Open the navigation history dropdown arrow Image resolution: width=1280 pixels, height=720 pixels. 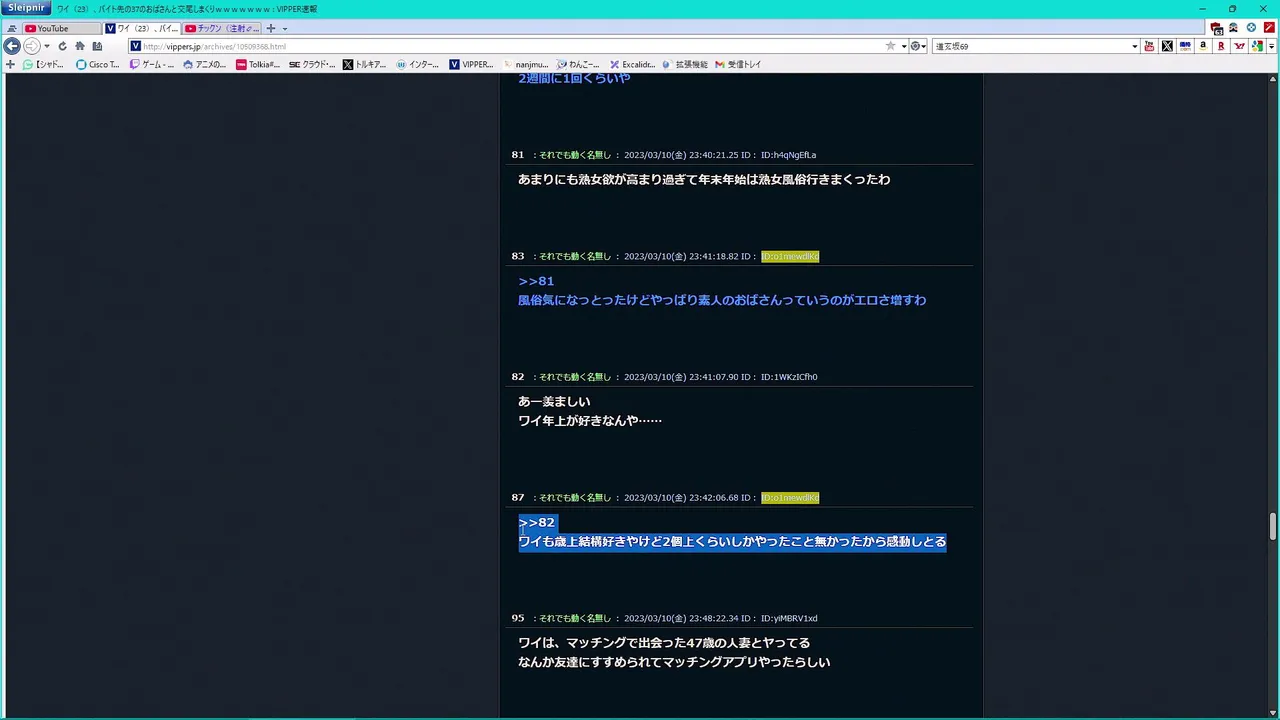(x=47, y=46)
